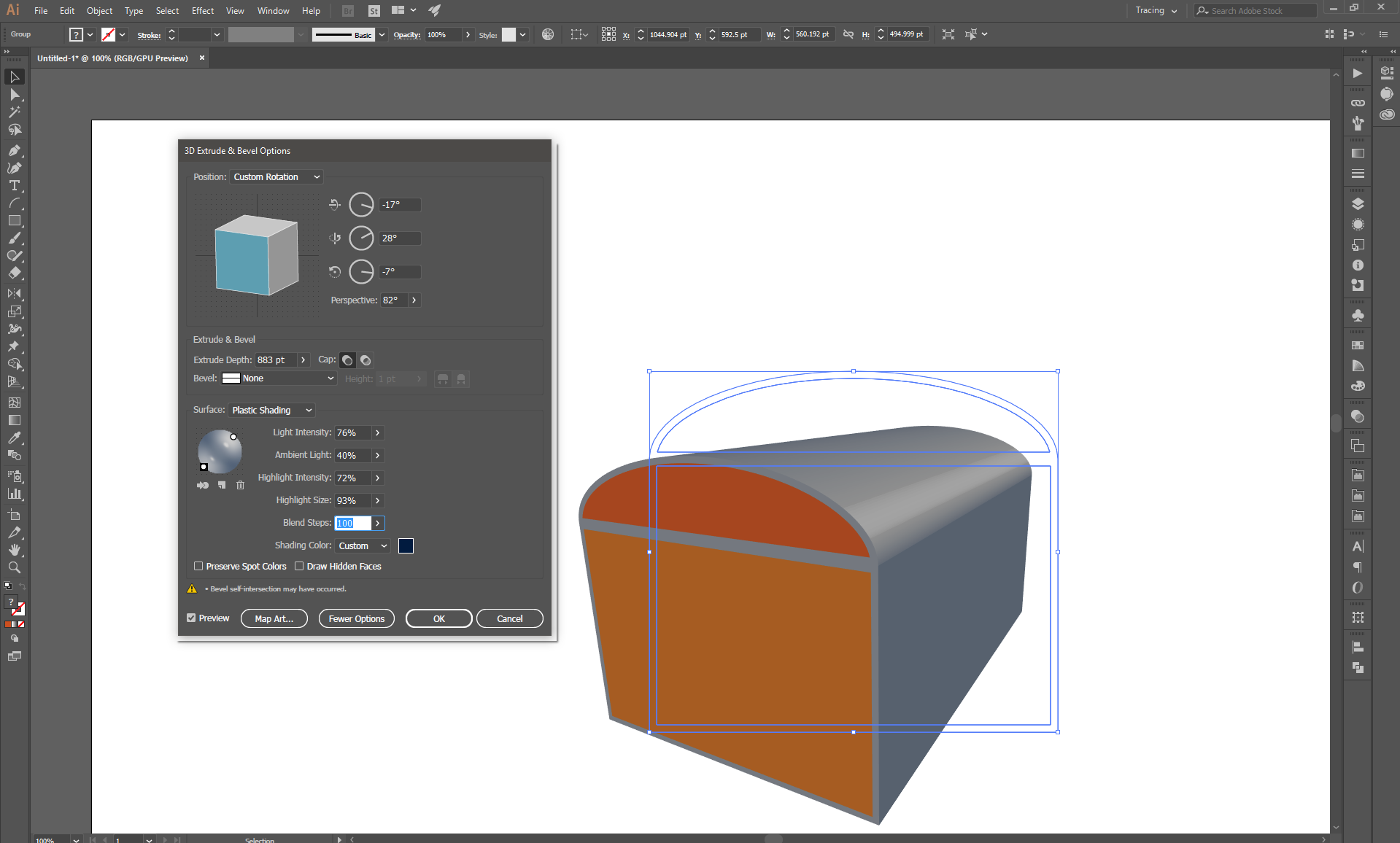Click the Ambient Light value field
This screenshot has width=1400, height=843.
pyautogui.click(x=352, y=456)
